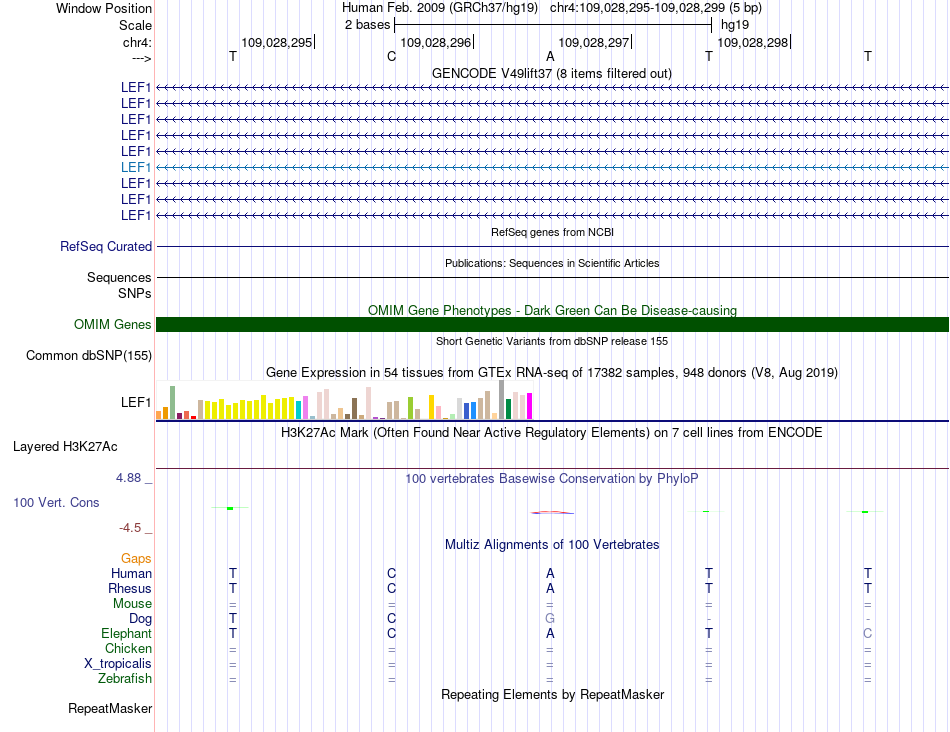Click the "Elephant" species row label
The height and width of the screenshot is (732, 950).
coord(126,633)
